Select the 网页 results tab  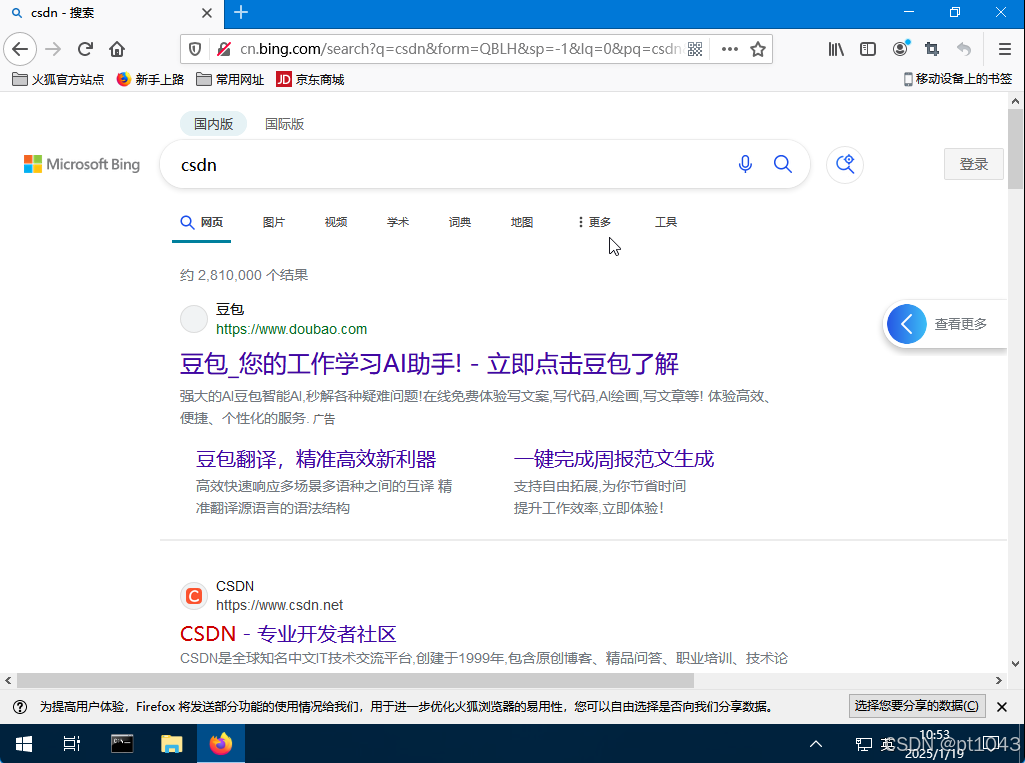pyautogui.click(x=201, y=222)
